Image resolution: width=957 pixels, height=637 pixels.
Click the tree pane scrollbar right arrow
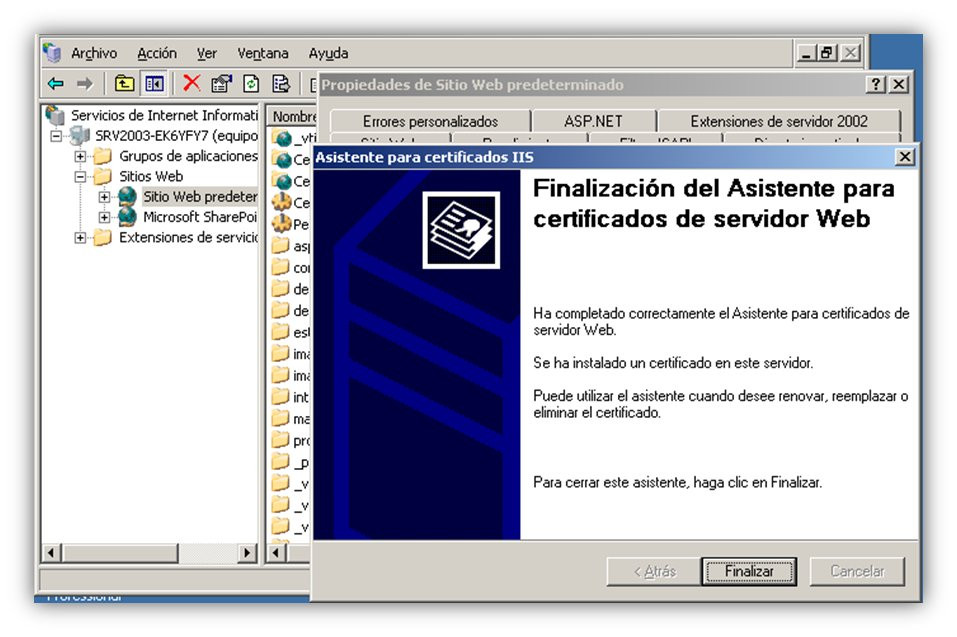click(247, 553)
